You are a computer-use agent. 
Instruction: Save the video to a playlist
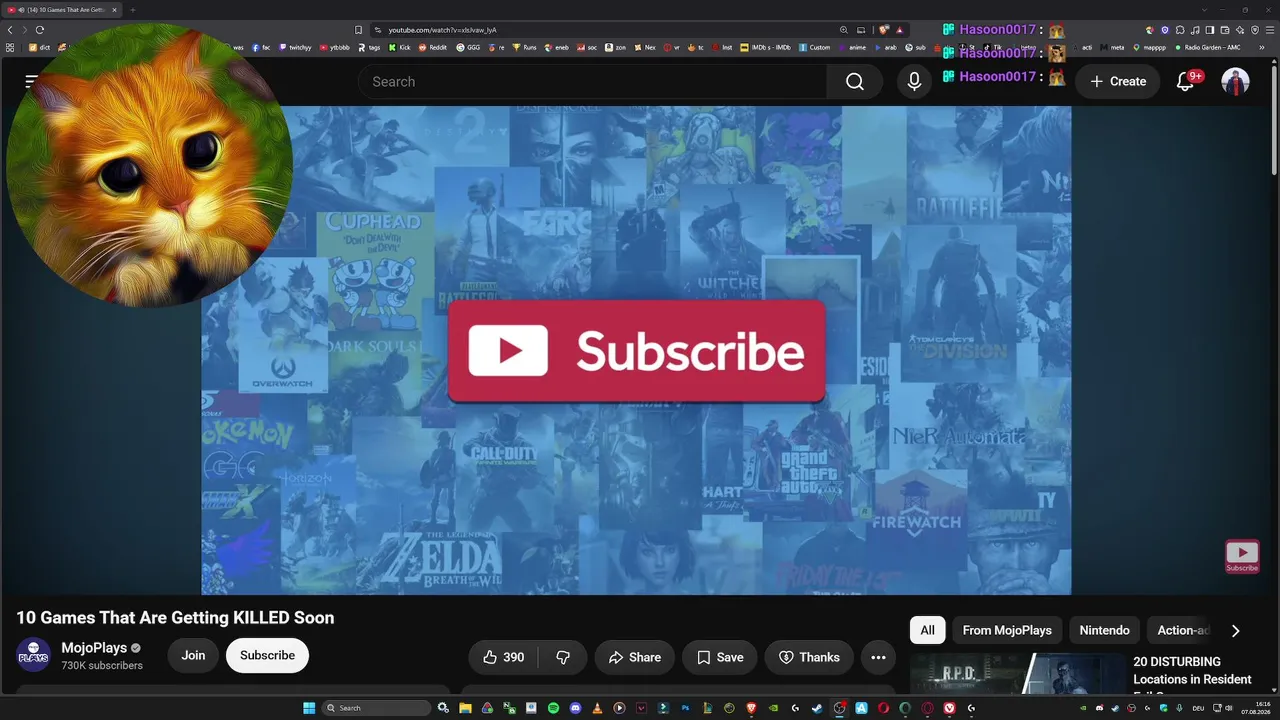pos(720,657)
